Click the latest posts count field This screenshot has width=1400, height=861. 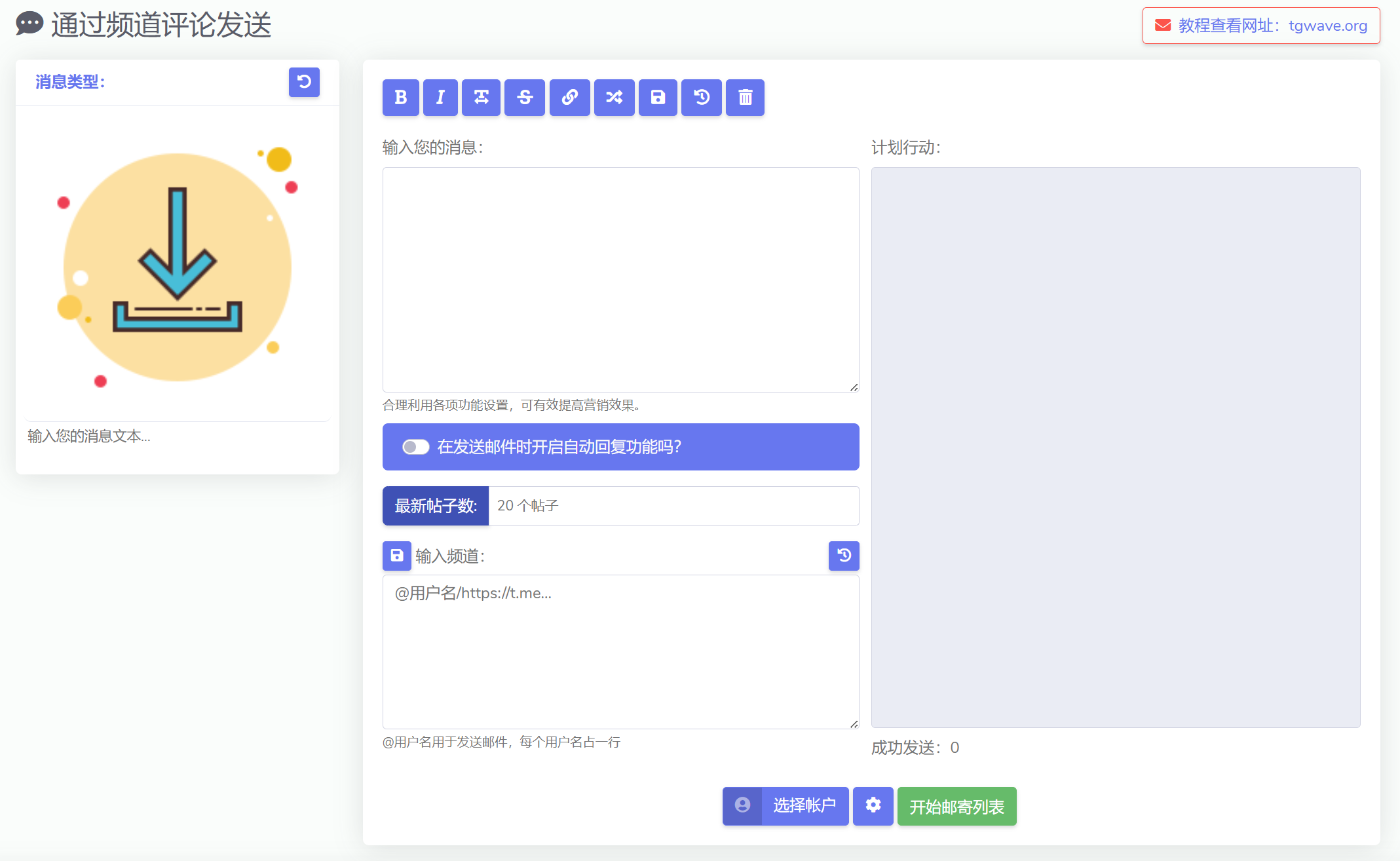coord(673,506)
